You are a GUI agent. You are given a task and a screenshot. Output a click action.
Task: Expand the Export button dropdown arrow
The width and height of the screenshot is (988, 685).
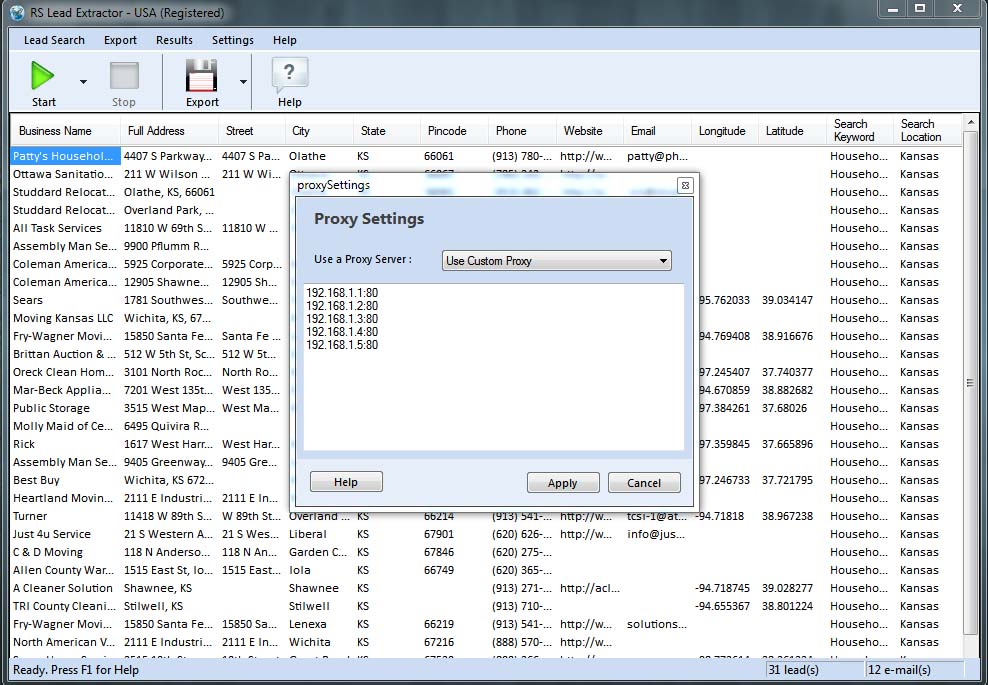(243, 82)
